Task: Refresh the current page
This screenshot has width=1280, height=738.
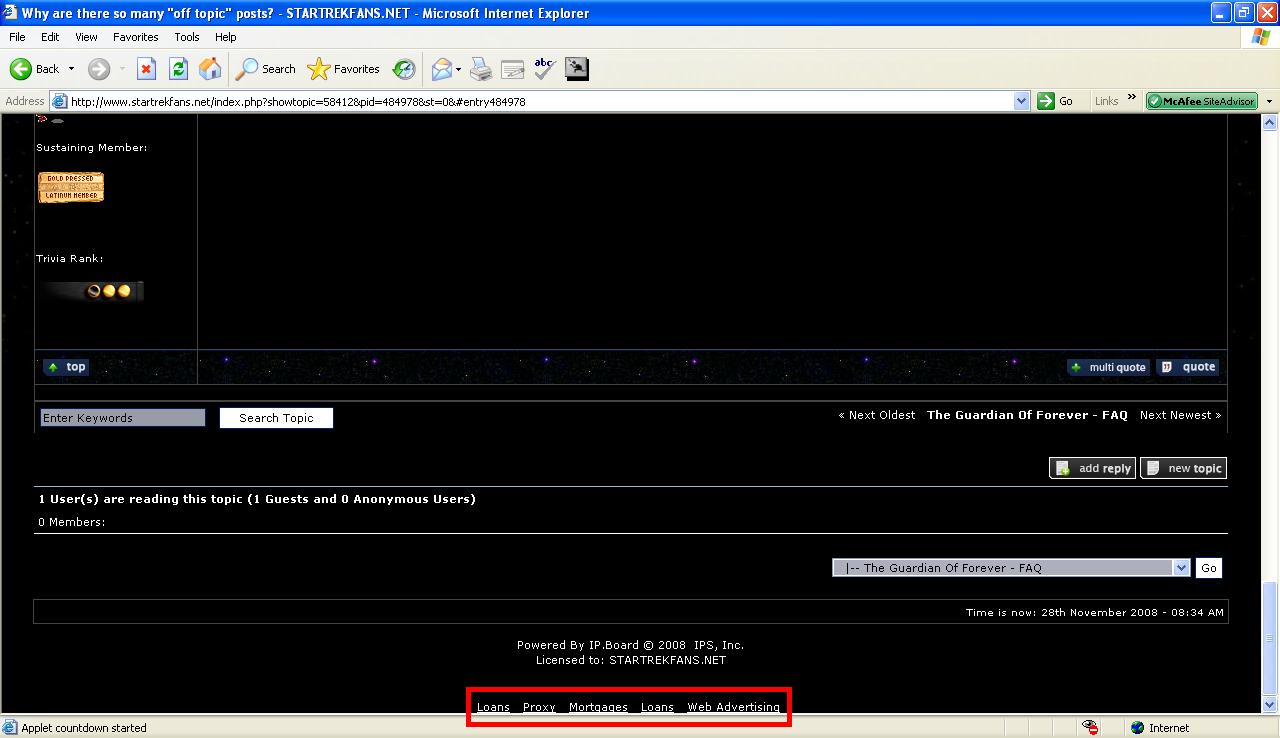Action: (x=178, y=69)
